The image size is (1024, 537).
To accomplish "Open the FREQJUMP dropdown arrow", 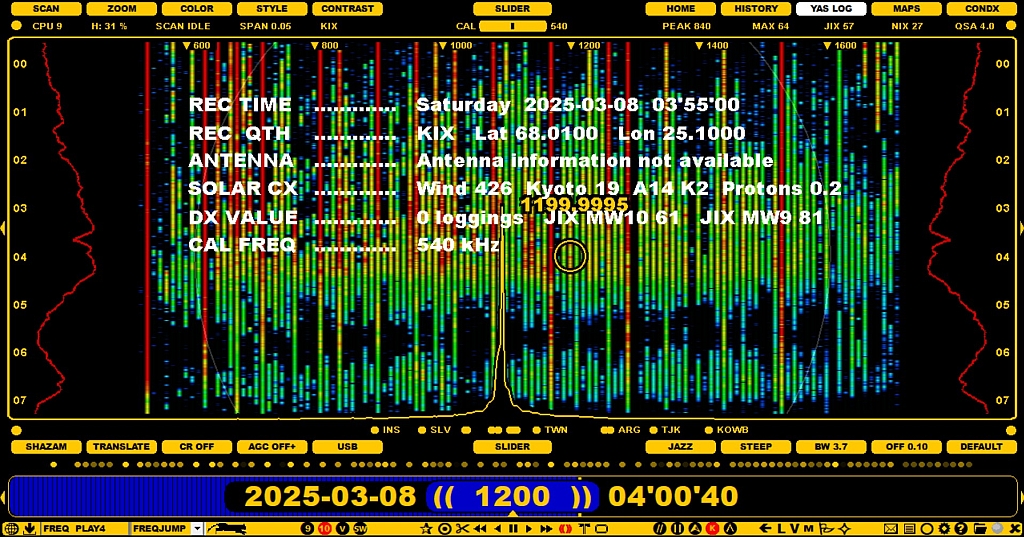I will [x=197, y=528].
